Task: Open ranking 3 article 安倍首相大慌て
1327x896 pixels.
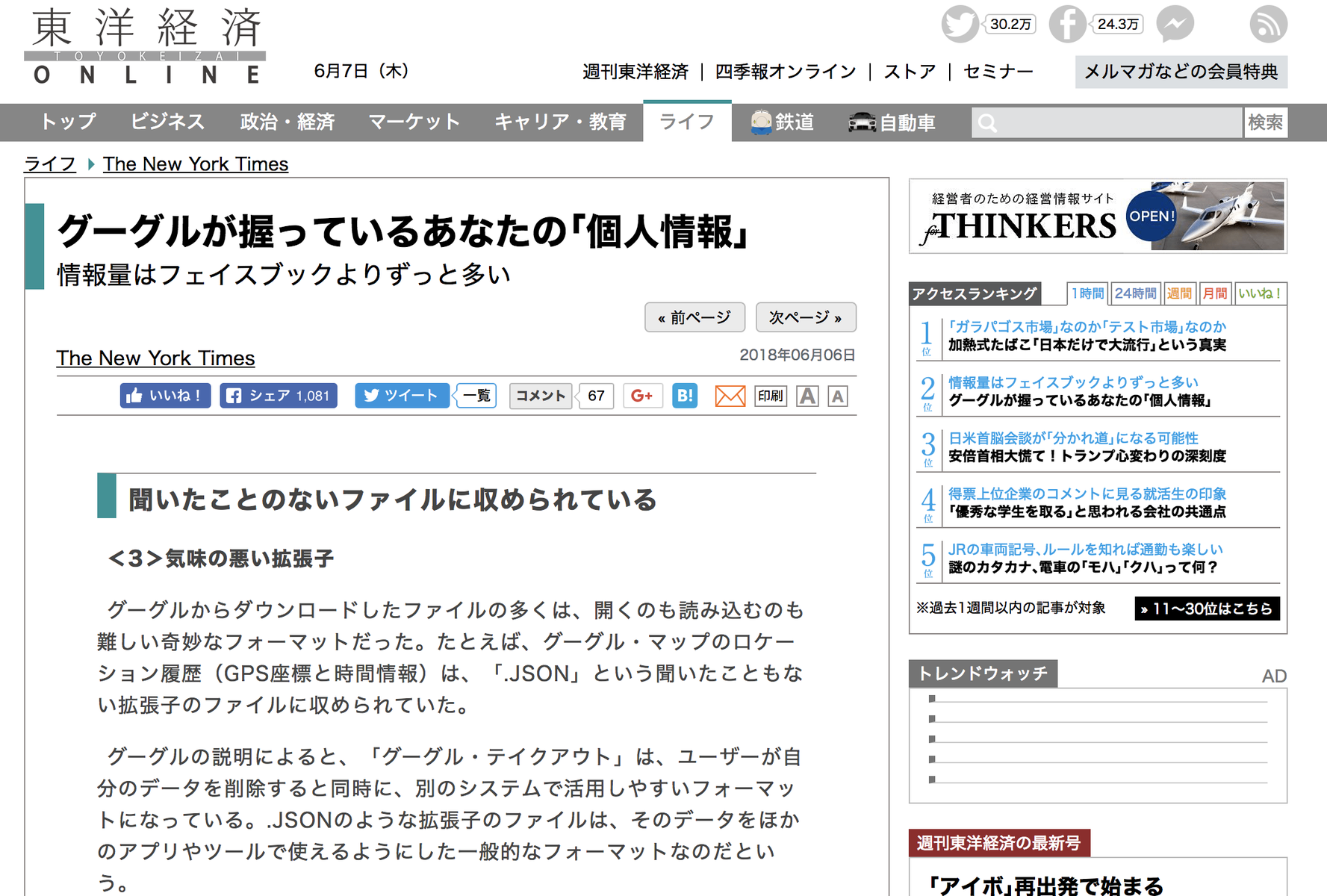Action: pyautogui.click(x=1087, y=447)
